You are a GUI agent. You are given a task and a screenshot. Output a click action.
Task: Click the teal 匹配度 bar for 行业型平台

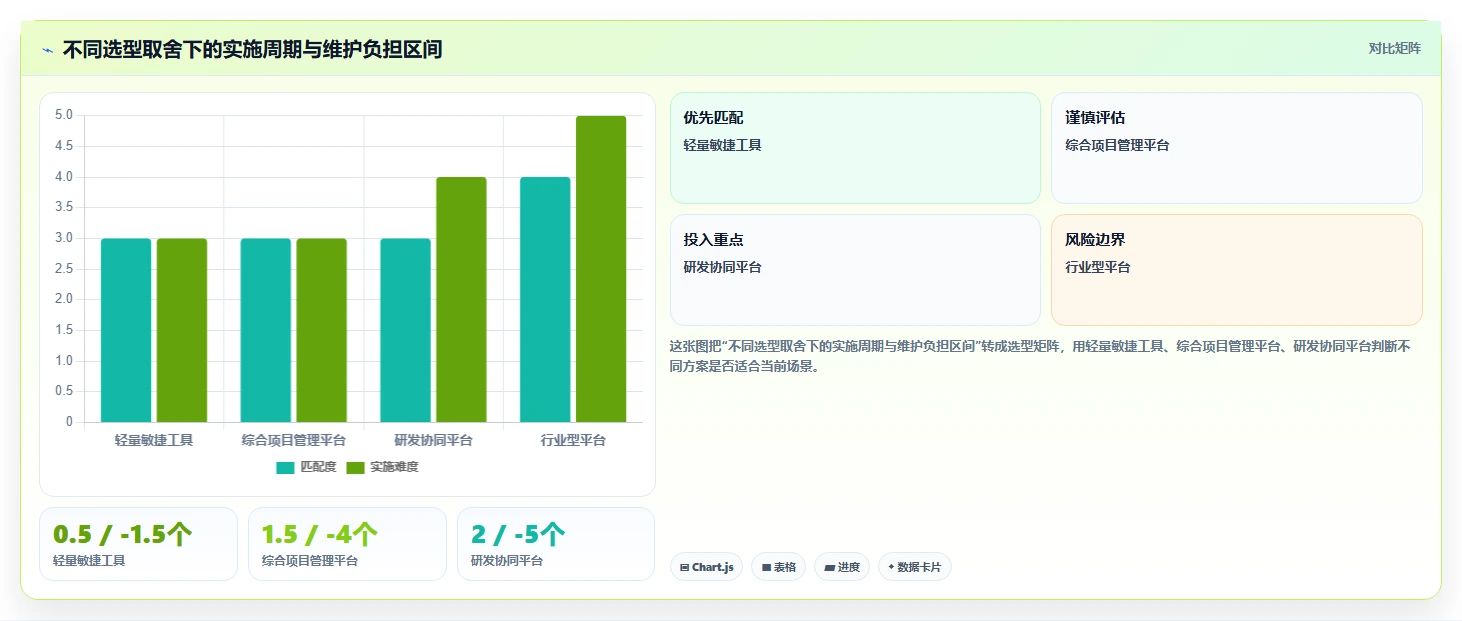tap(545, 300)
